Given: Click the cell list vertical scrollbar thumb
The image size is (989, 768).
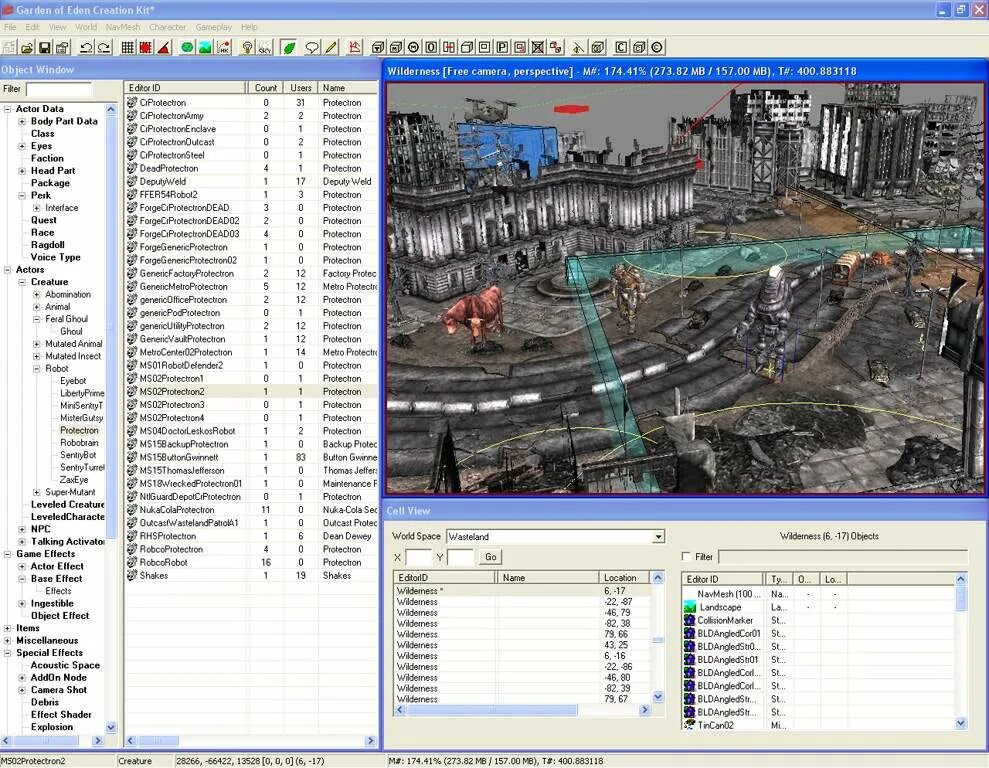Looking at the screenshot, I should (658, 640).
